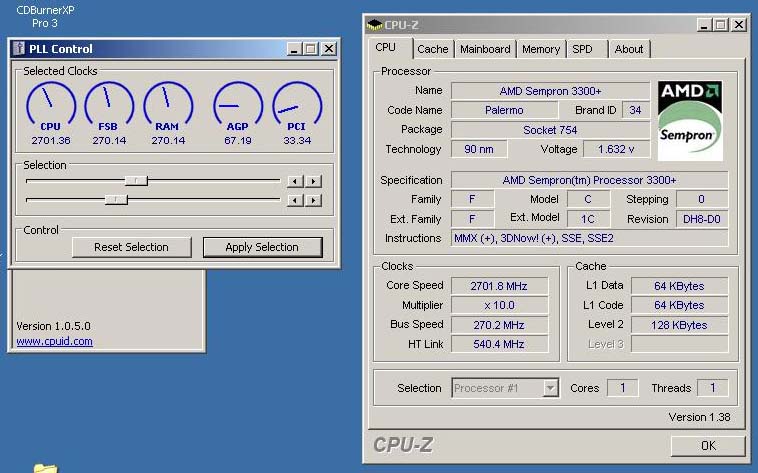Open the www.cpuid.com link
The width and height of the screenshot is (758, 473).
(55, 341)
